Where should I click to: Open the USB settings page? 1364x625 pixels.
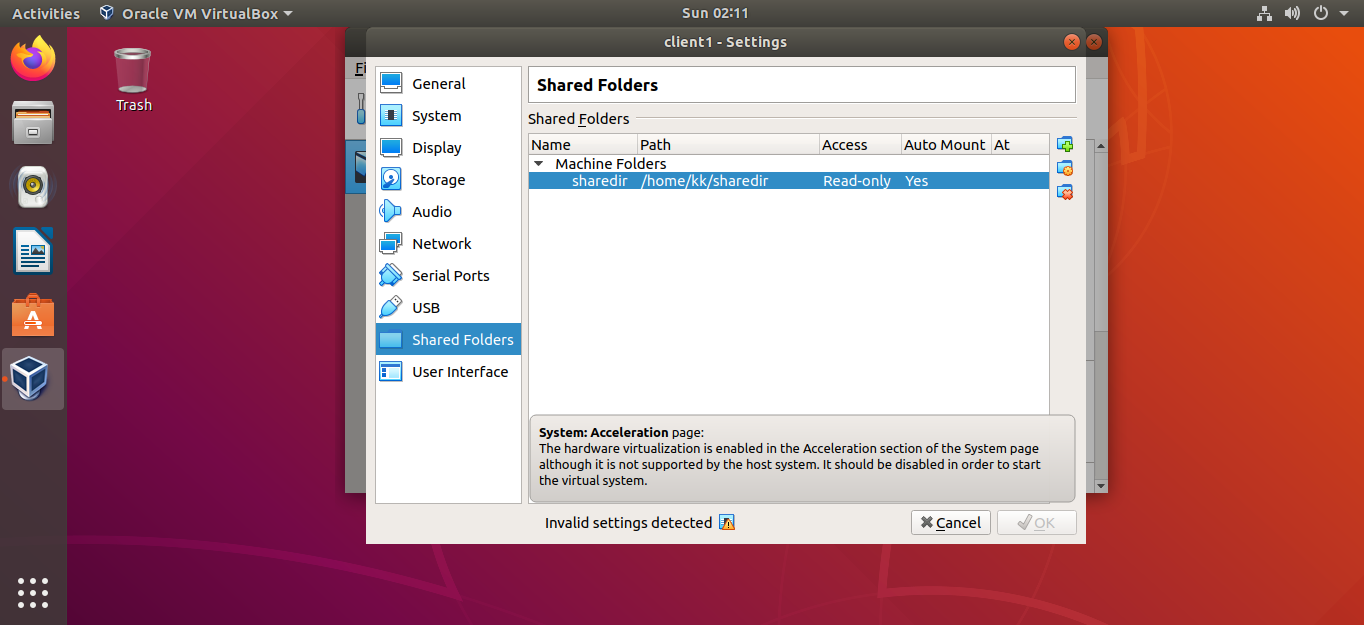point(428,307)
